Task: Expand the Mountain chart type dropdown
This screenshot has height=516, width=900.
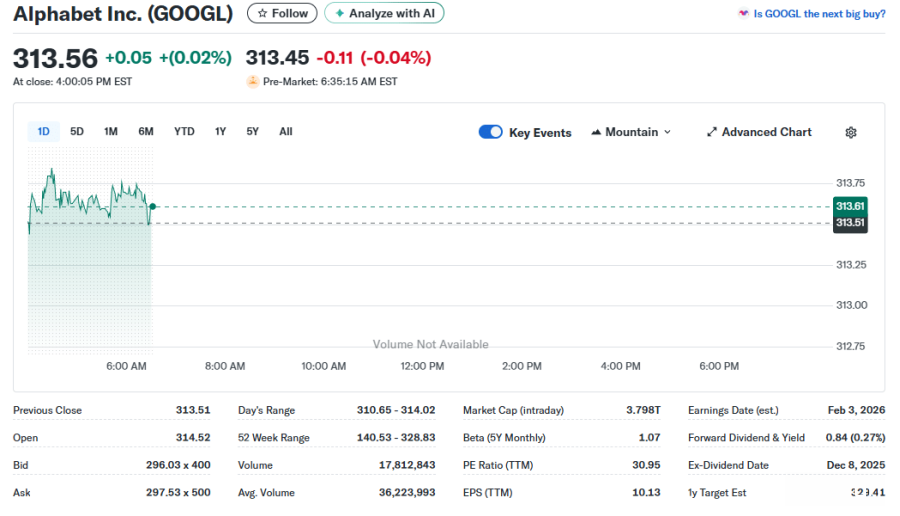Action: [x=631, y=132]
